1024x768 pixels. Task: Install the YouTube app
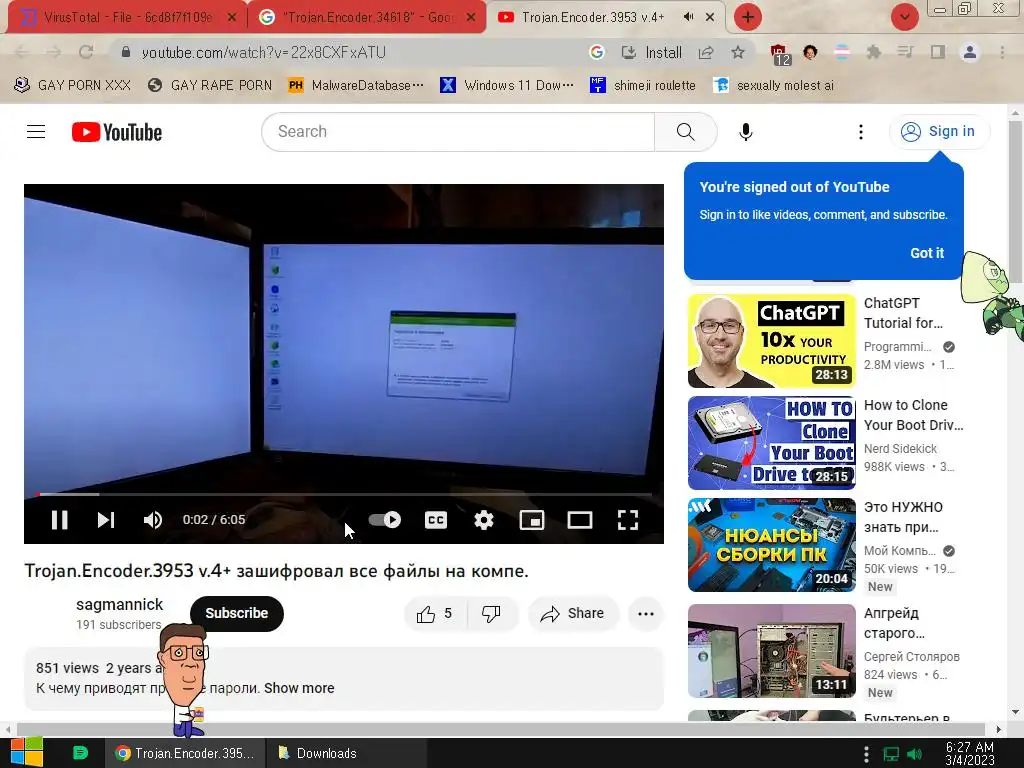651,52
